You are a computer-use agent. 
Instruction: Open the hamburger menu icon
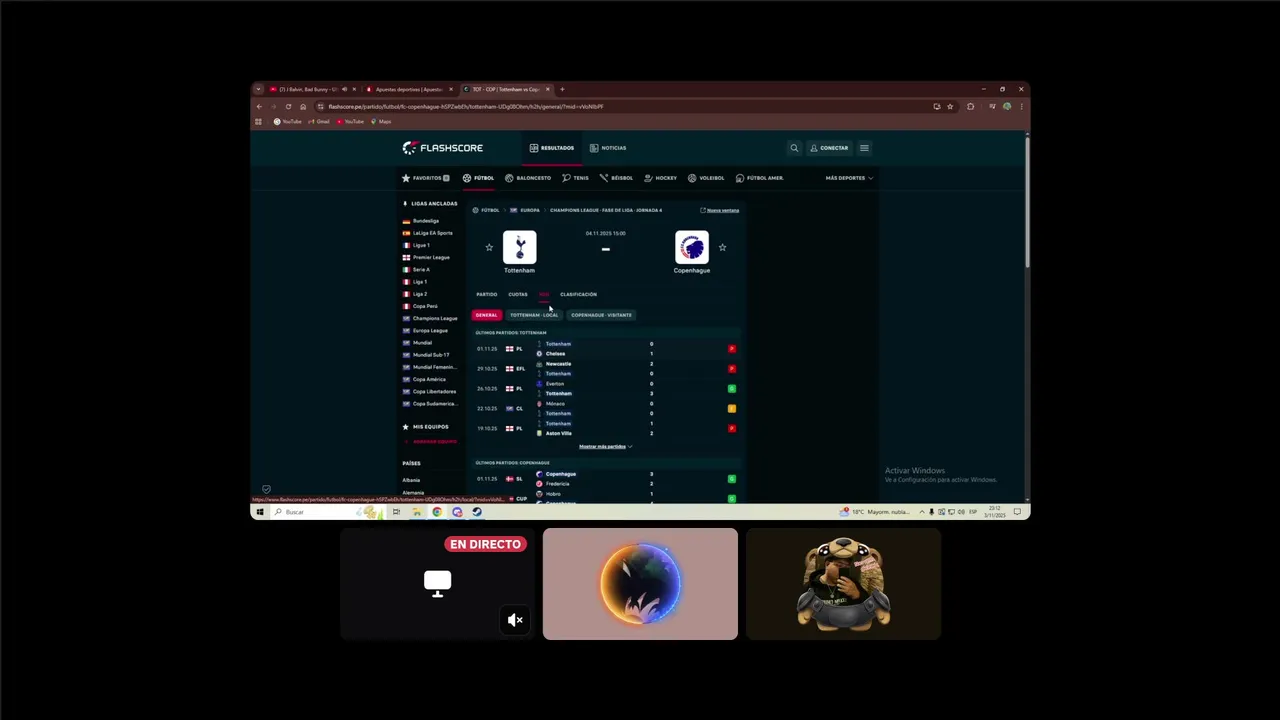pos(864,148)
